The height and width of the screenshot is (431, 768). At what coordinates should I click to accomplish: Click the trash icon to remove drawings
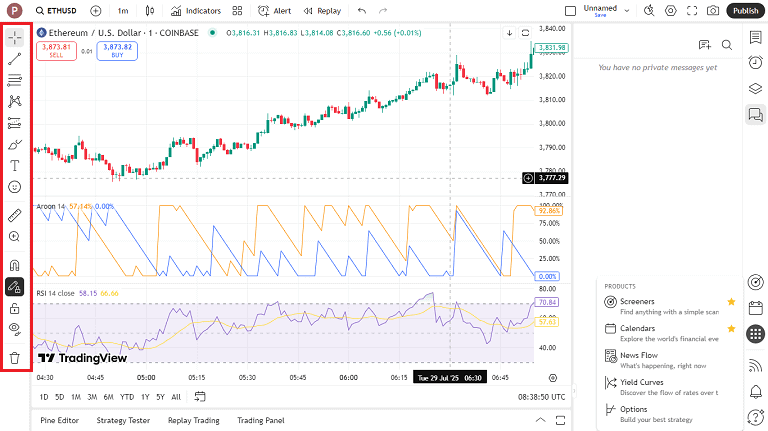pyautogui.click(x=15, y=358)
